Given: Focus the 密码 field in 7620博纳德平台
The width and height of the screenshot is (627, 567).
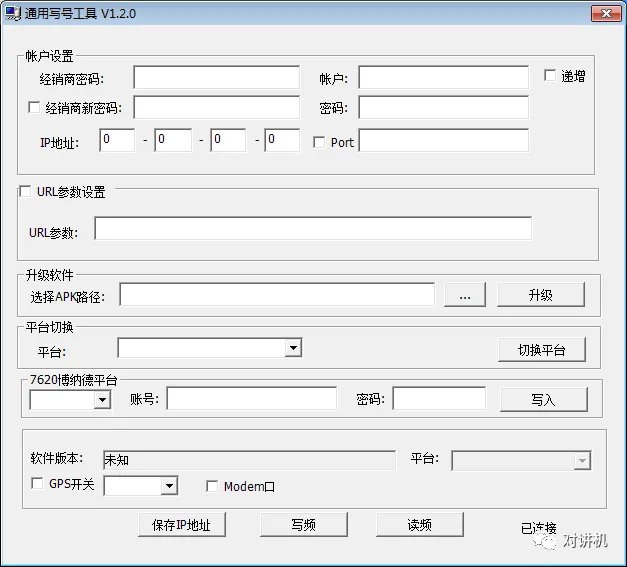Looking at the screenshot, I should point(439,398).
